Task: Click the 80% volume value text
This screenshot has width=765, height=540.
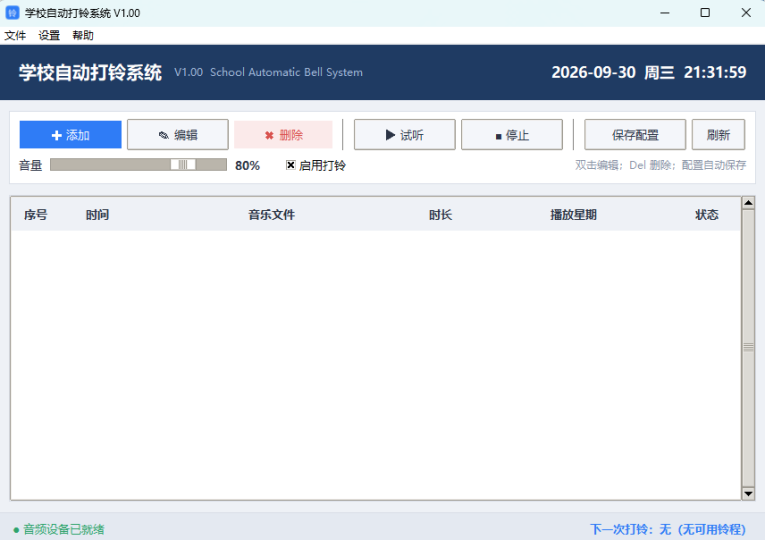Action: click(x=247, y=166)
